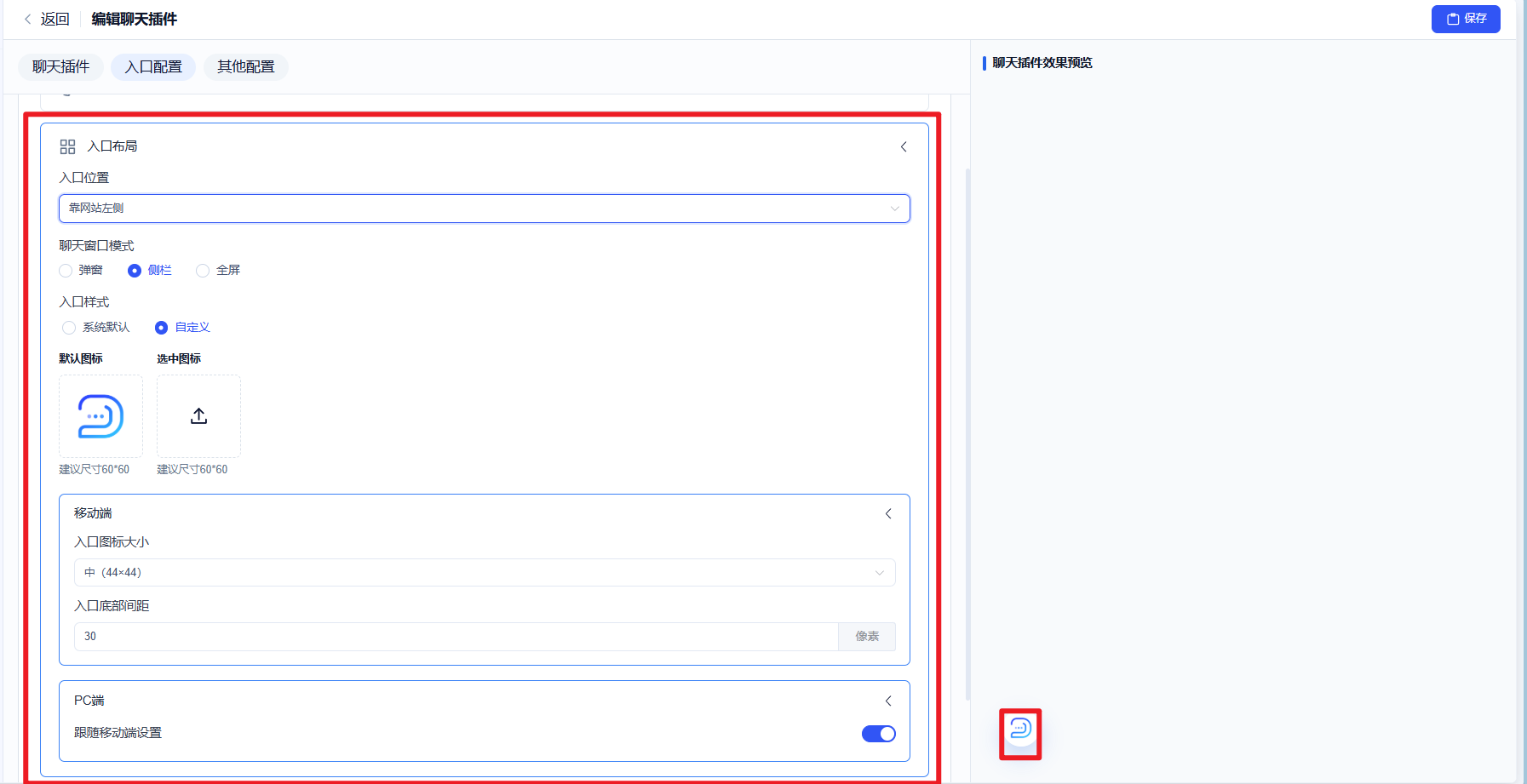This screenshot has width=1527, height=784.
Task: Switch to the 聊天插件 tab
Action: click(60, 67)
